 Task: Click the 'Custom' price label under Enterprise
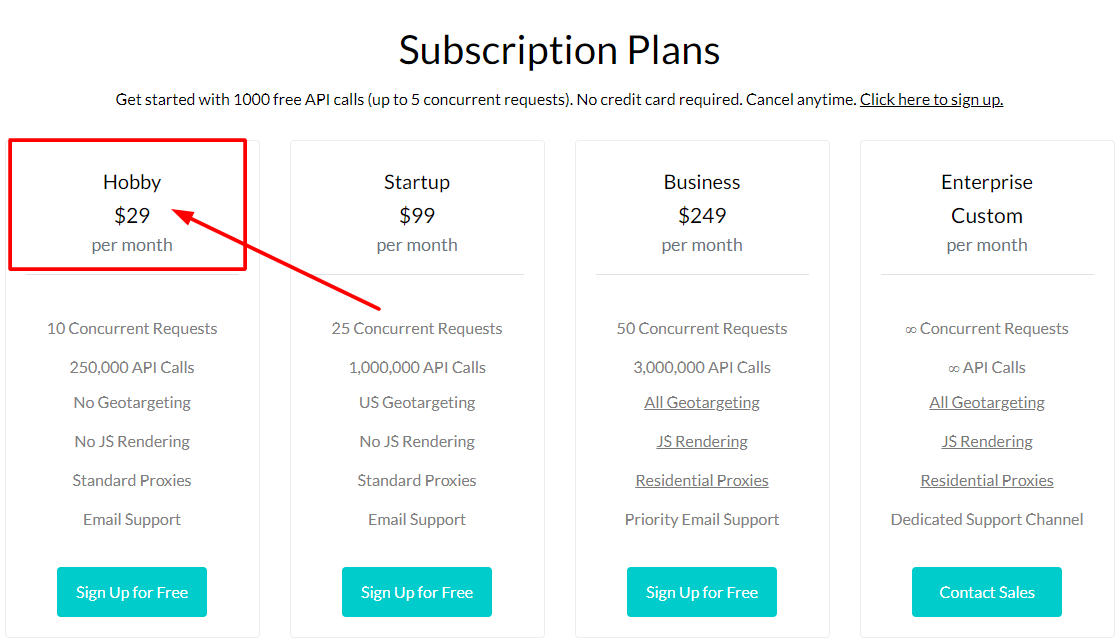pyautogui.click(x=986, y=214)
